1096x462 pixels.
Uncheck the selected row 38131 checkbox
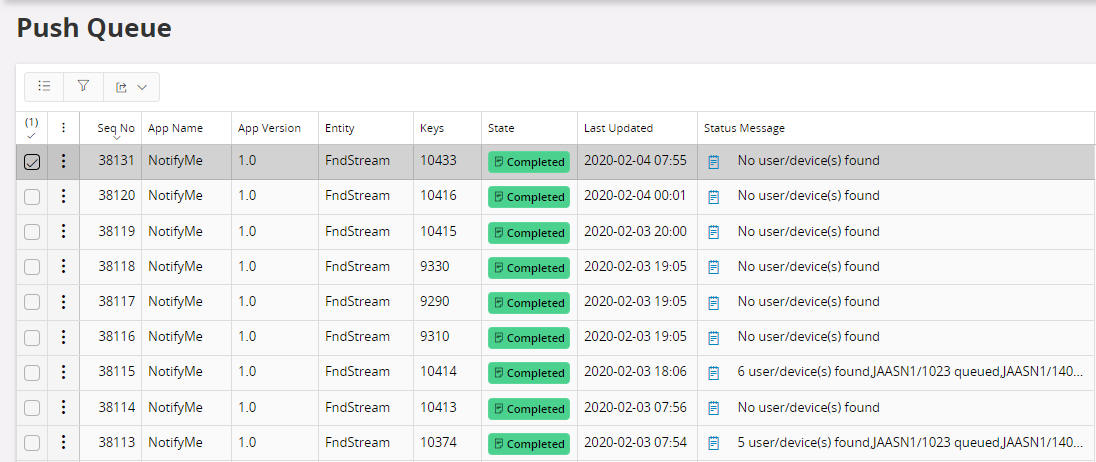(32, 162)
